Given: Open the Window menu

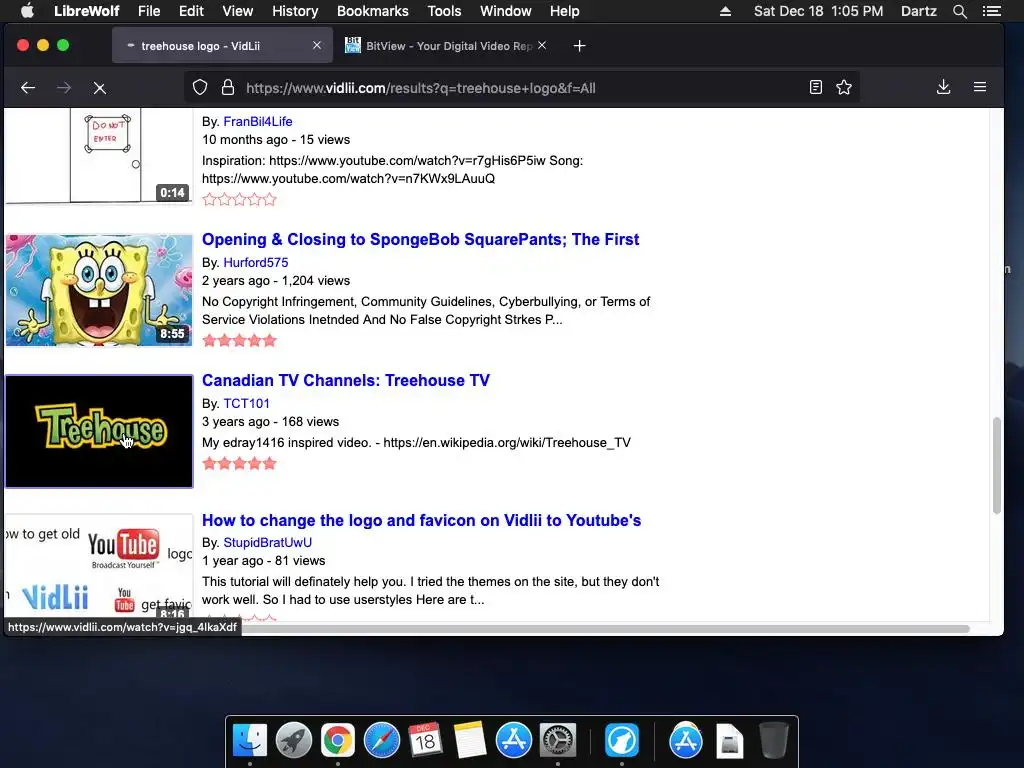Looking at the screenshot, I should pyautogui.click(x=505, y=11).
